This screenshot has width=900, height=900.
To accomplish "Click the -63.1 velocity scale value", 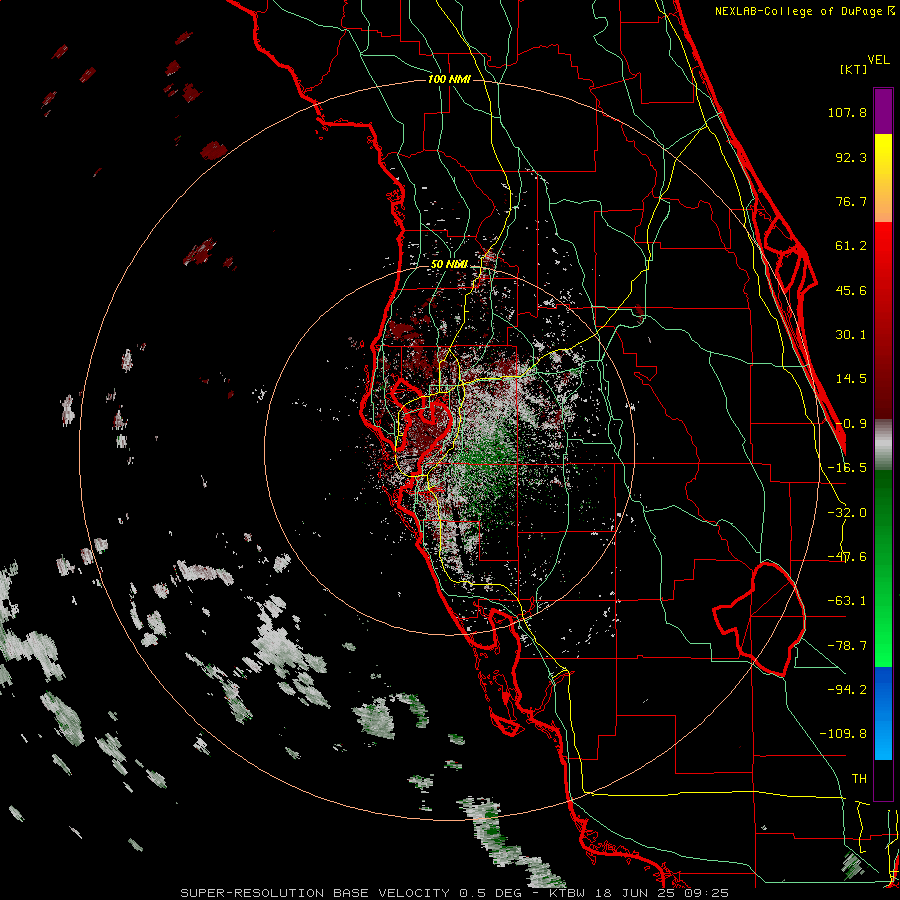I will click(x=847, y=601).
